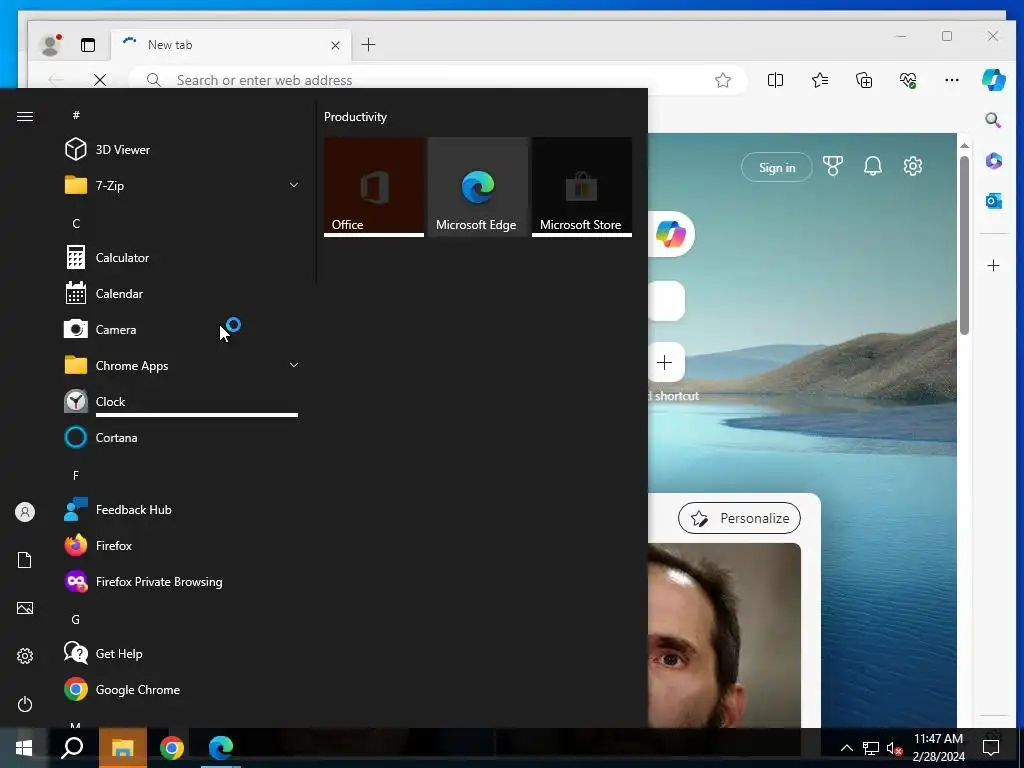Open Feedback Hub
1024x768 pixels.
click(x=182, y=509)
